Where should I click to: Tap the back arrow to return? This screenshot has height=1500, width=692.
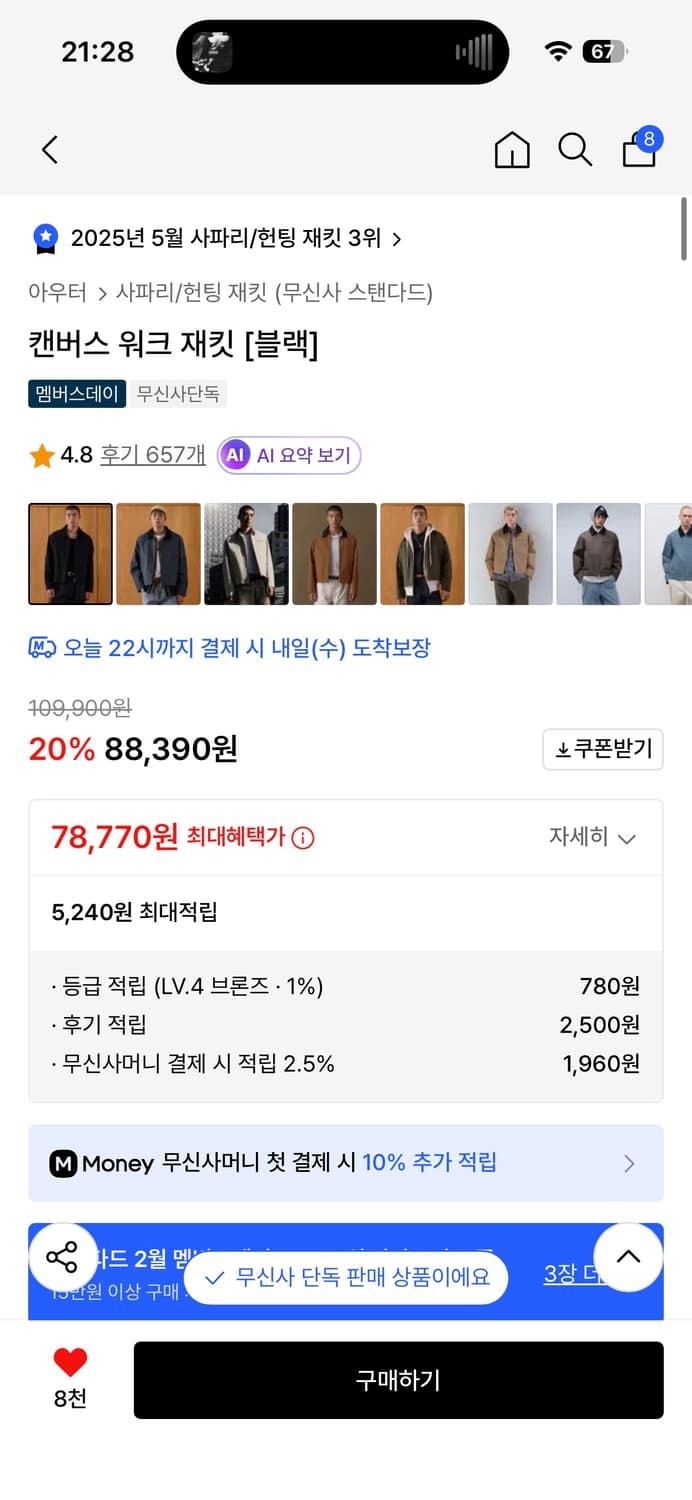point(49,149)
